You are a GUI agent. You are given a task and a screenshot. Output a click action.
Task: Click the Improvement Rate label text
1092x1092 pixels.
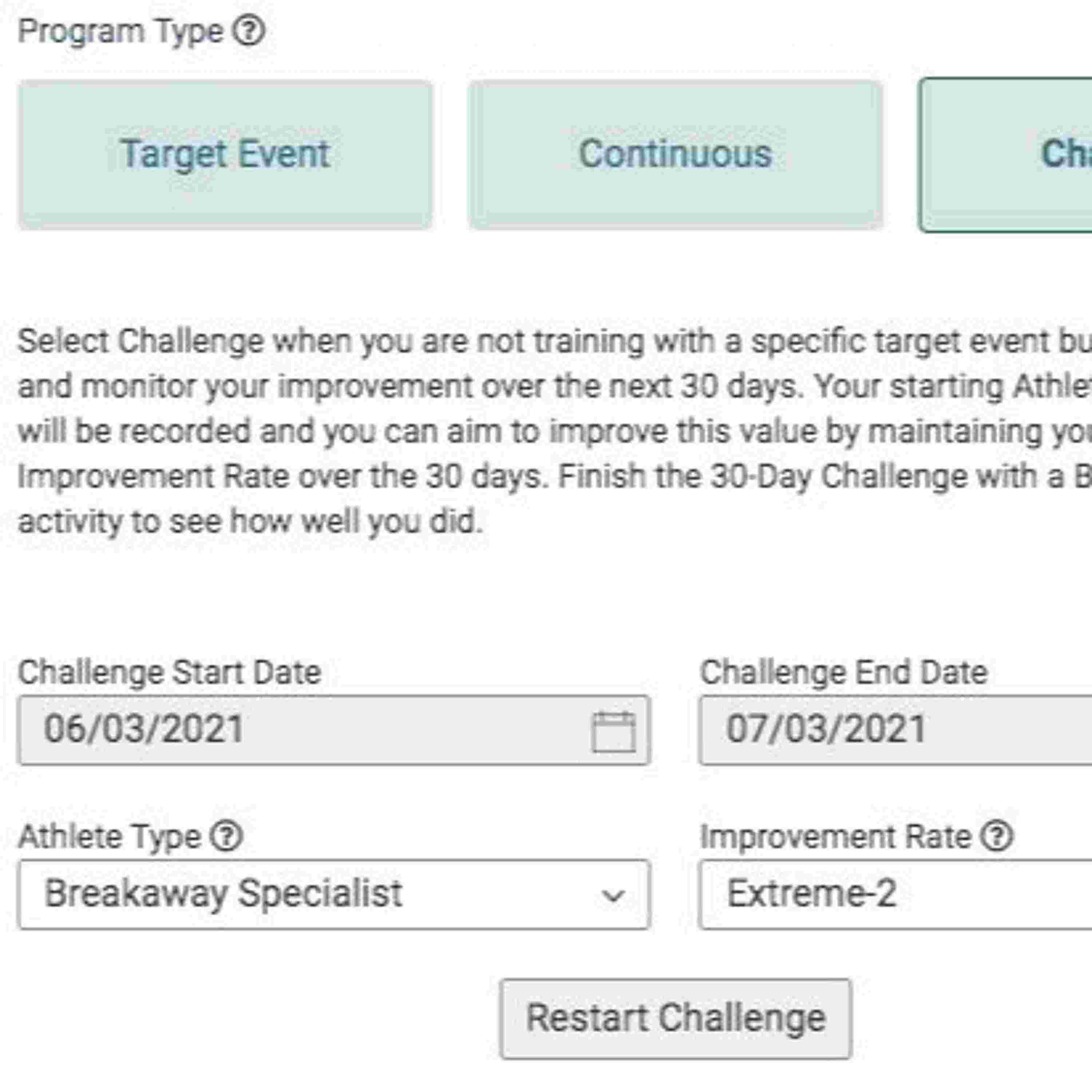(835, 836)
